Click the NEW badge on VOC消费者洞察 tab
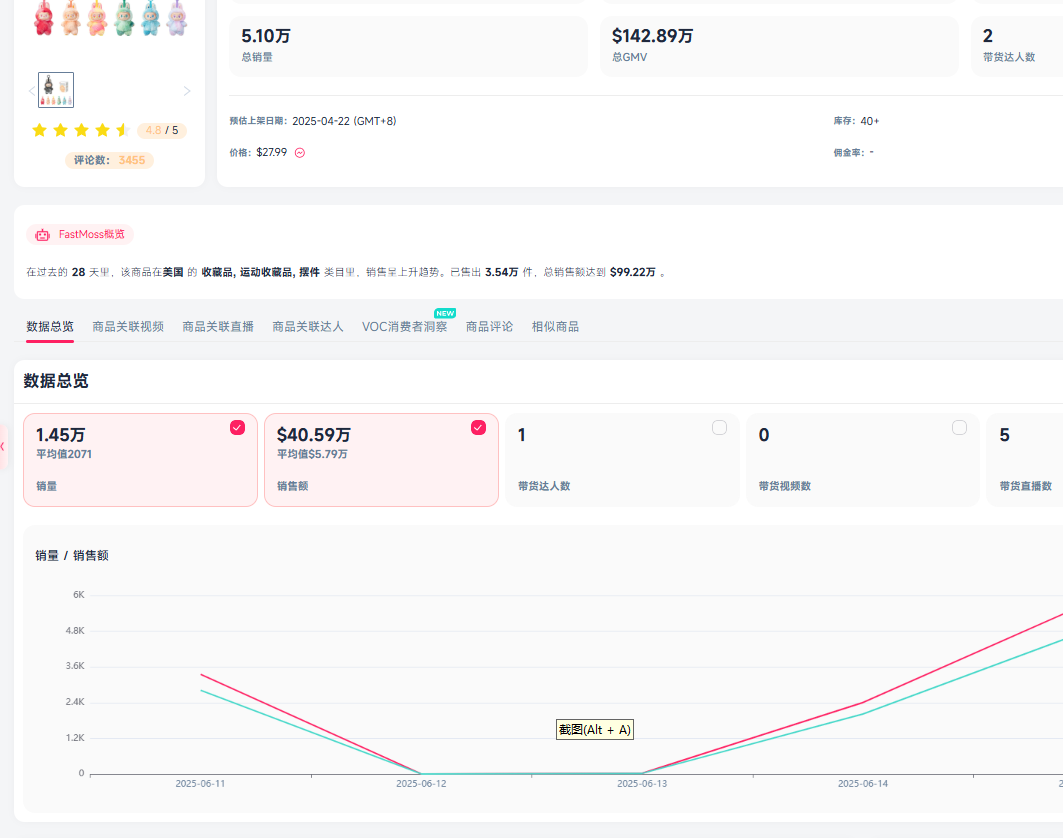This screenshot has height=838, width=1063. coord(443,312)
